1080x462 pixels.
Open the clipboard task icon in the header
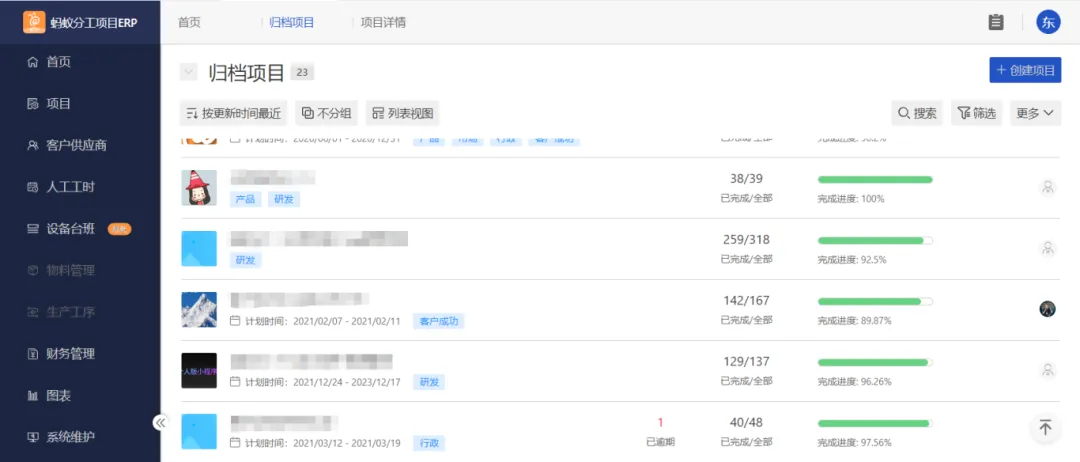(x=995, y=22)
